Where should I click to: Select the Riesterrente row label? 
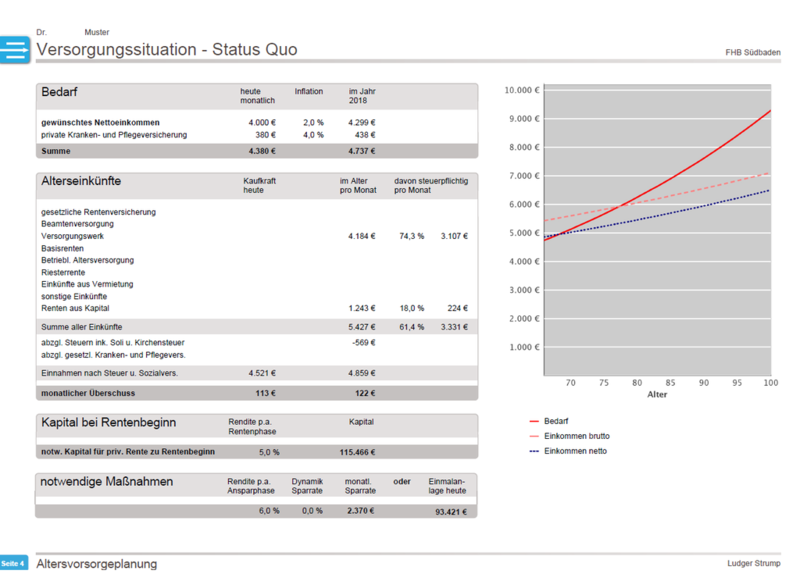pos(63,272)
